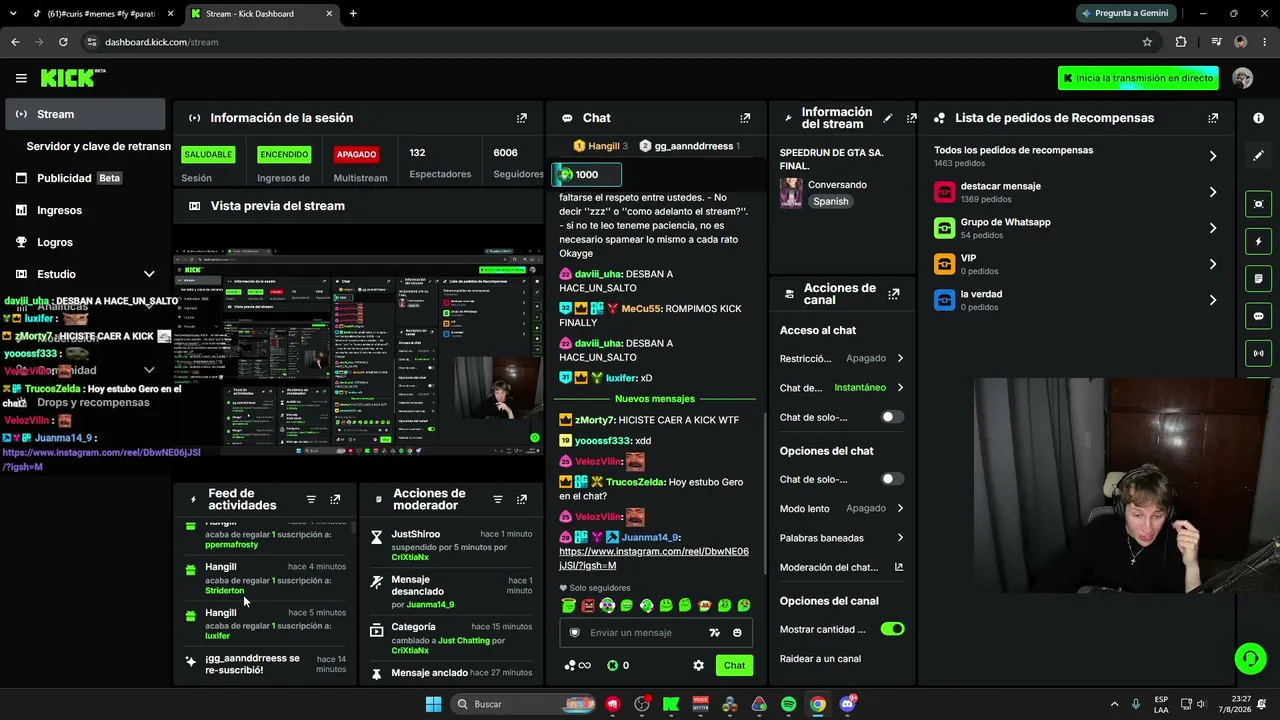This screenshot has height=720, width=1280.
Task: Click the text formatting icon in chat input
Action: [714, 633]
